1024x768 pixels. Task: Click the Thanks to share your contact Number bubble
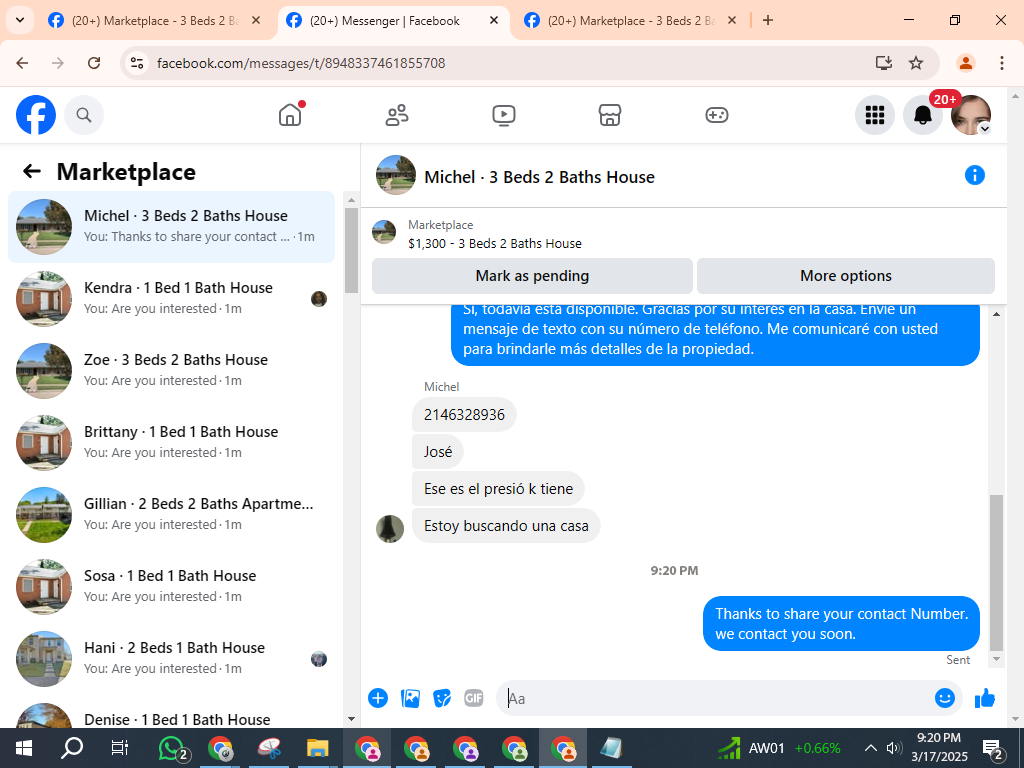pos(841,624)
